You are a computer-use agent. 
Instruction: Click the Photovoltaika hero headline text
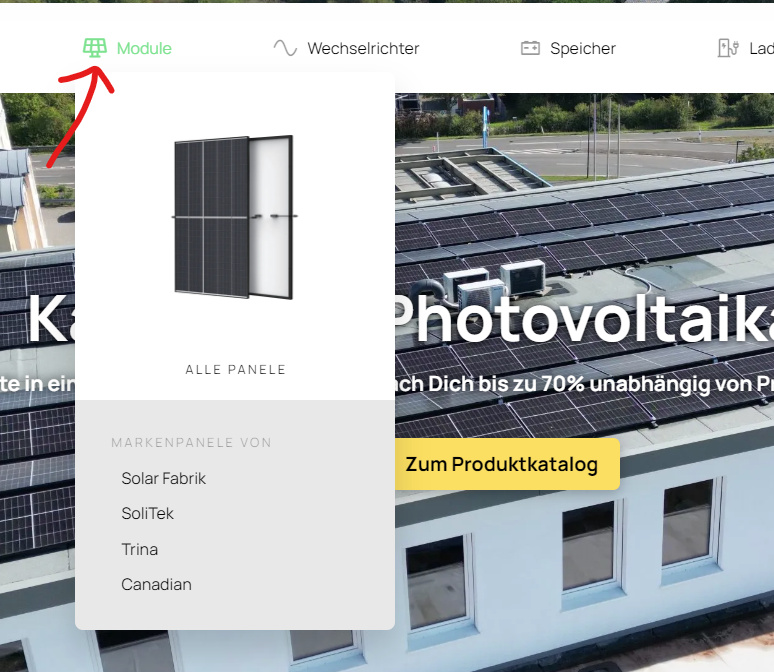tap(580, 320)
